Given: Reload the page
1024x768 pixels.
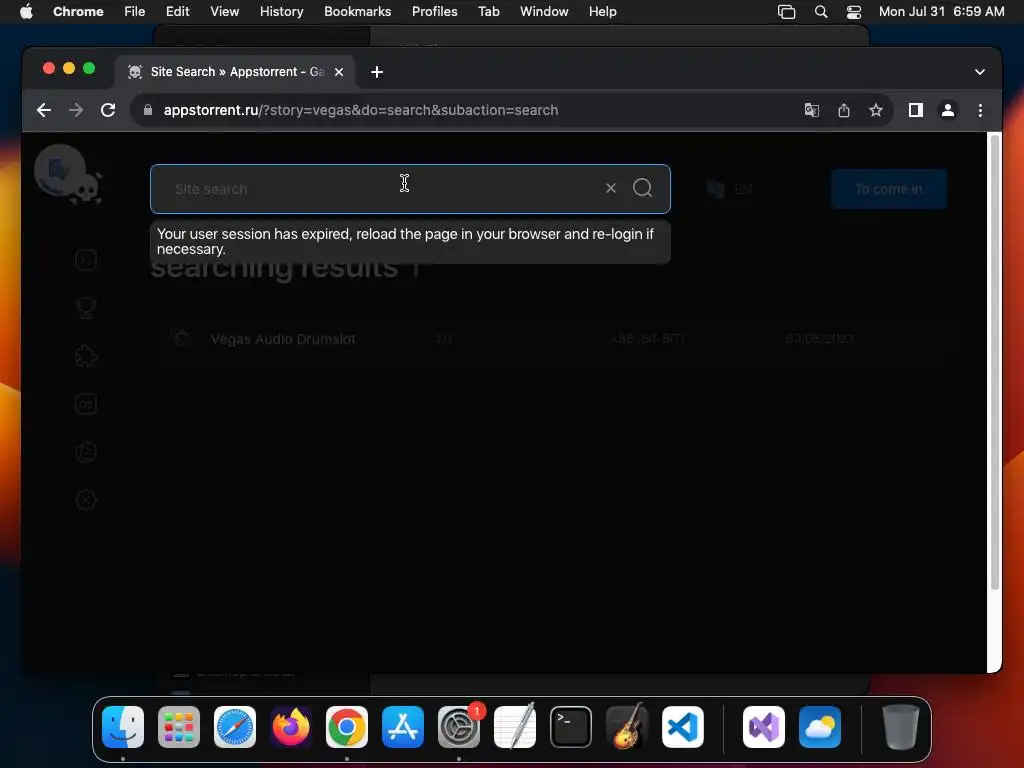Looking at the screenshot, I should [x=108, y=110].
